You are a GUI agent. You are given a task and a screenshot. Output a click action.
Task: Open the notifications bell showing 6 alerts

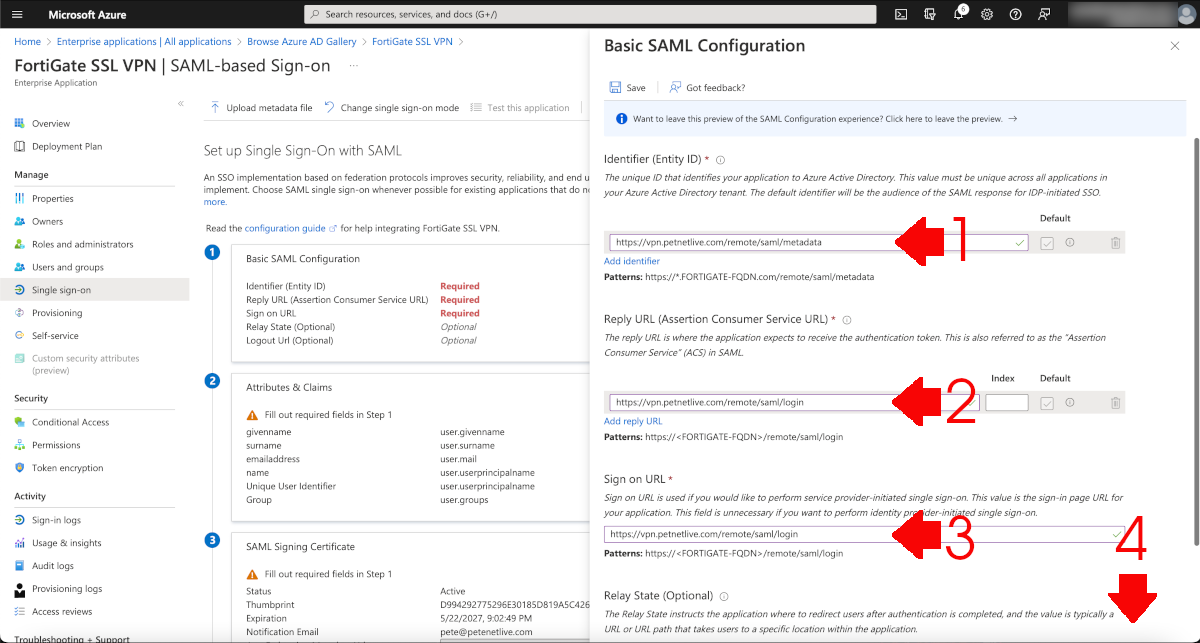click(960, 15)
